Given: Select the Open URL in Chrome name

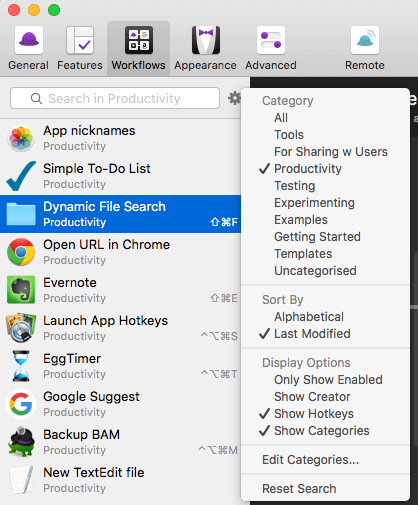Looking at the screenshot, I should [107, 245].
